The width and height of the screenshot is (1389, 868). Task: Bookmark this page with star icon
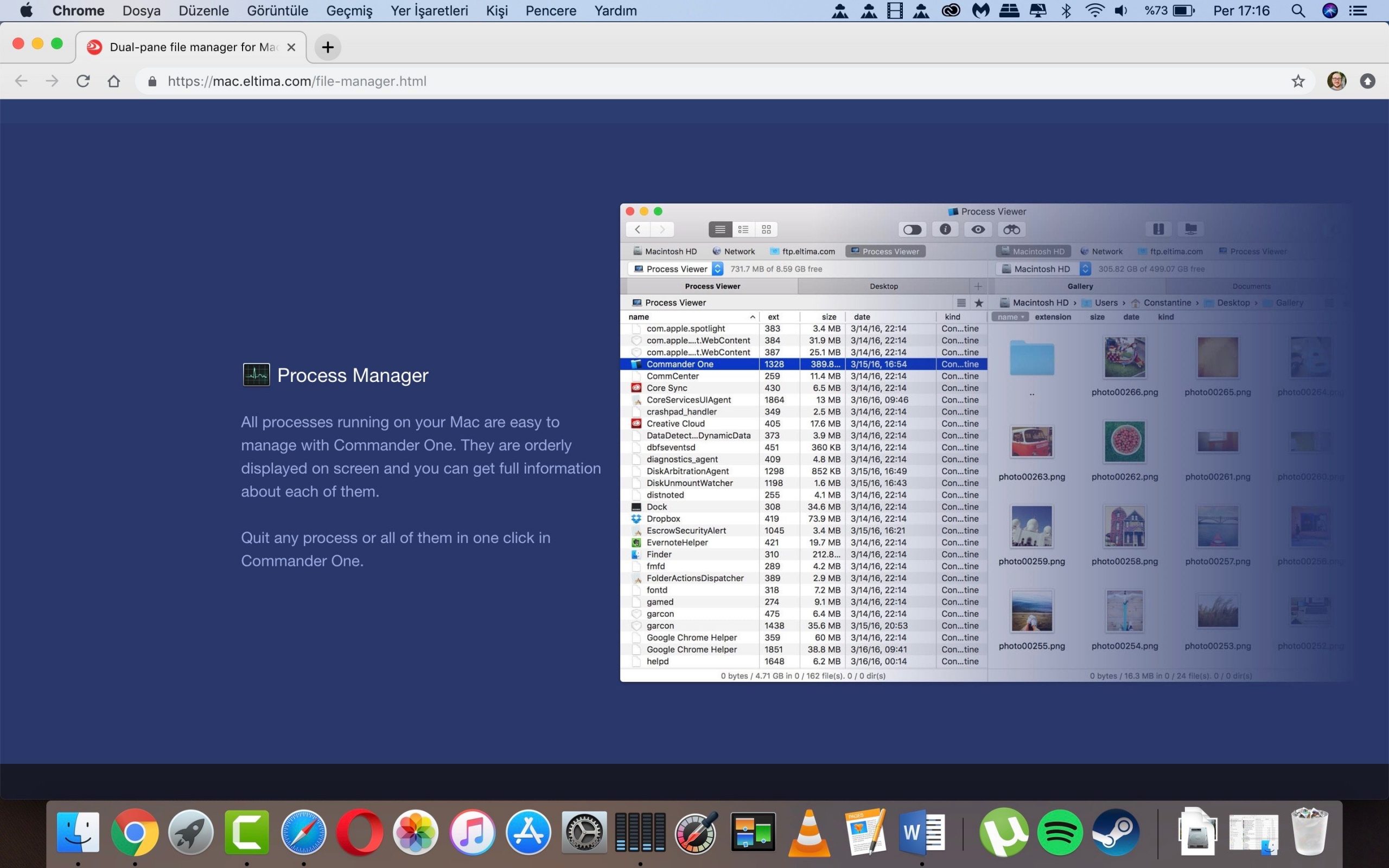click(x=1298, y=81)
